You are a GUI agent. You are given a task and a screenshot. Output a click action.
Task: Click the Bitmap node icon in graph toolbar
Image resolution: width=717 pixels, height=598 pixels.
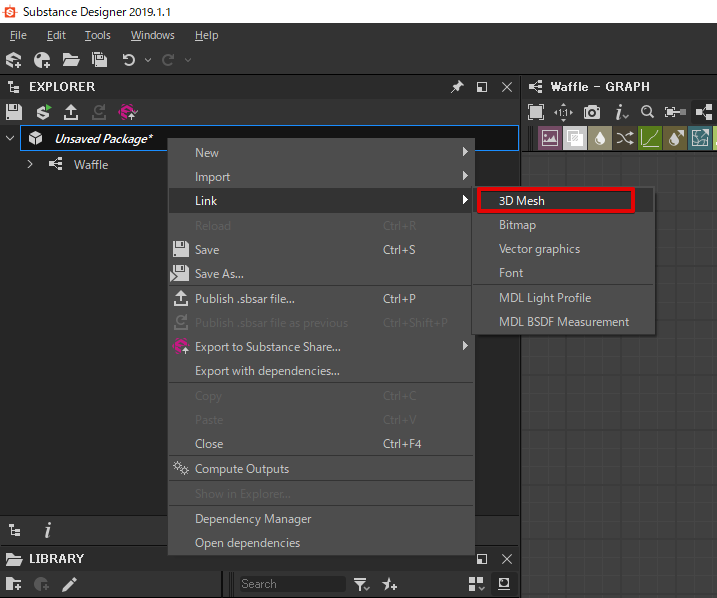[549, 138]
